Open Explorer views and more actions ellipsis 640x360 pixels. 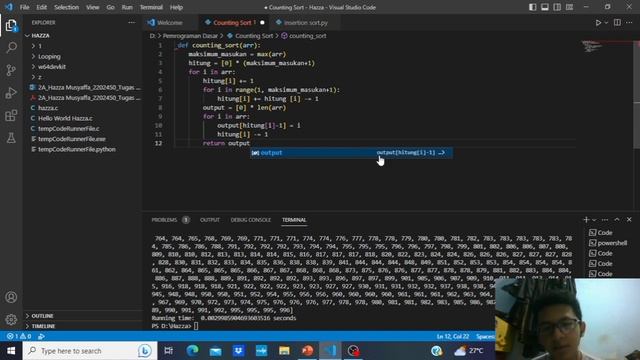[x=131, y=22]
